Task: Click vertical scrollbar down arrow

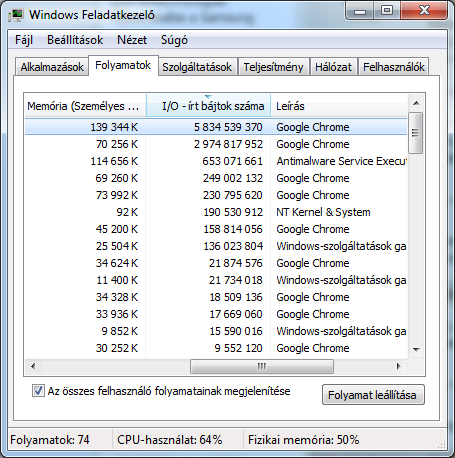Action: point(416,350)
